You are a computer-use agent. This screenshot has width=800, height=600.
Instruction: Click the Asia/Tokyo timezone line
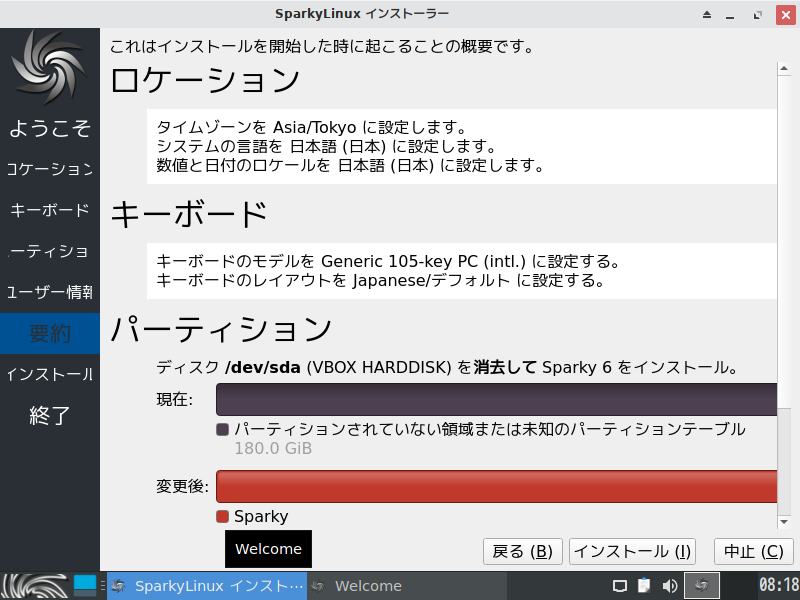click(x=312, y=127)
